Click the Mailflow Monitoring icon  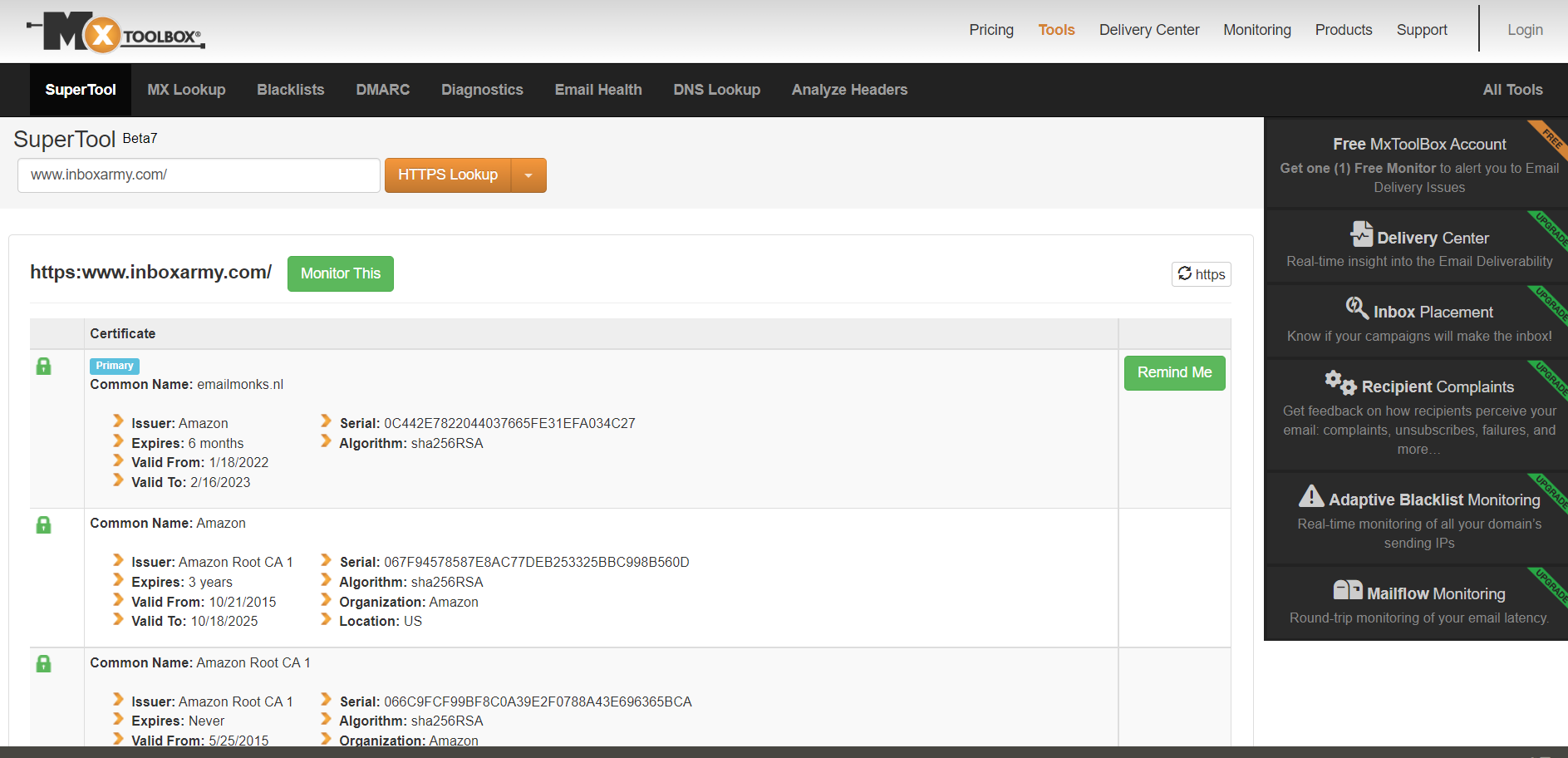coord(1346,589)
